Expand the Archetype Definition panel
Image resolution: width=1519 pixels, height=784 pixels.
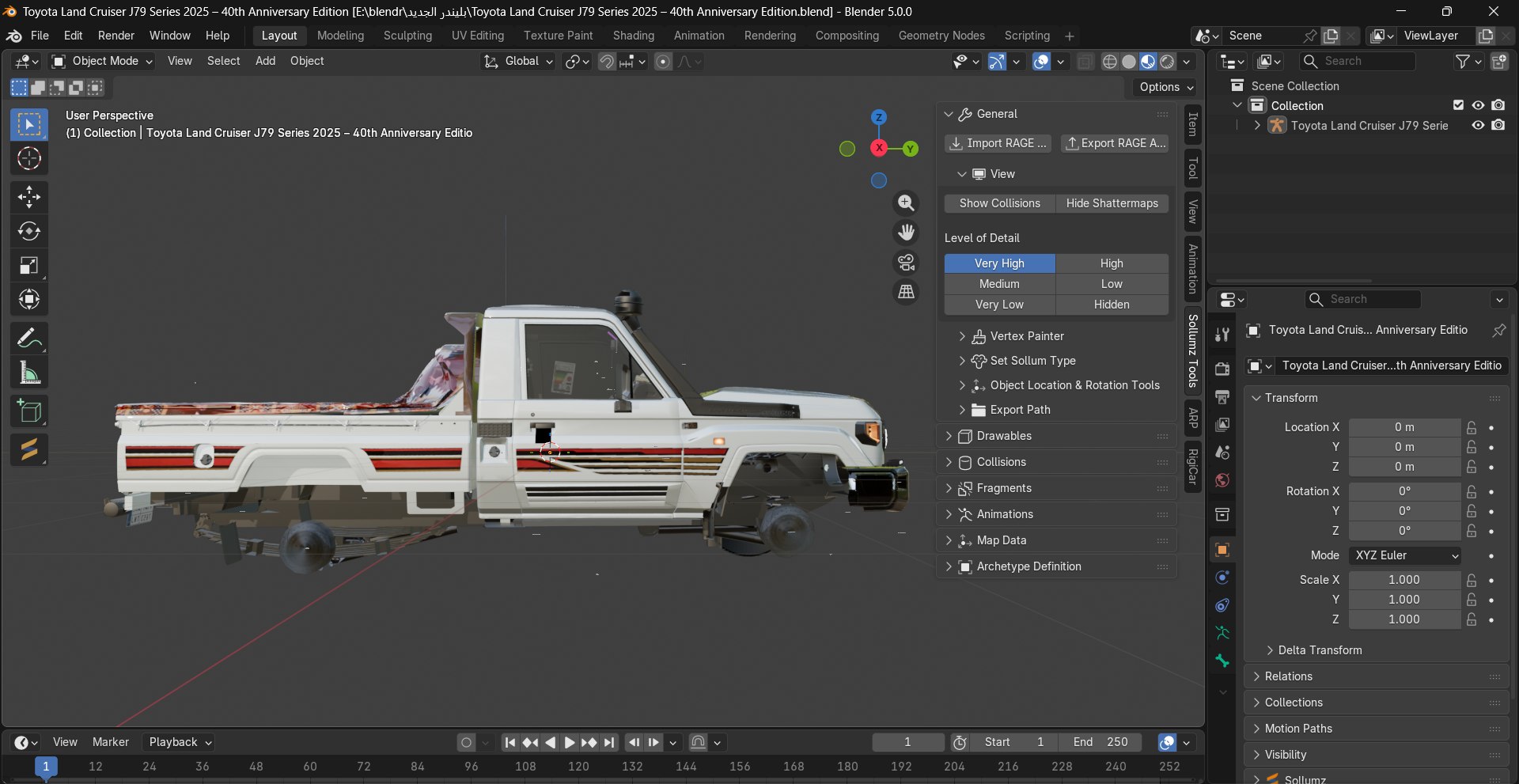pos(1056,566)
